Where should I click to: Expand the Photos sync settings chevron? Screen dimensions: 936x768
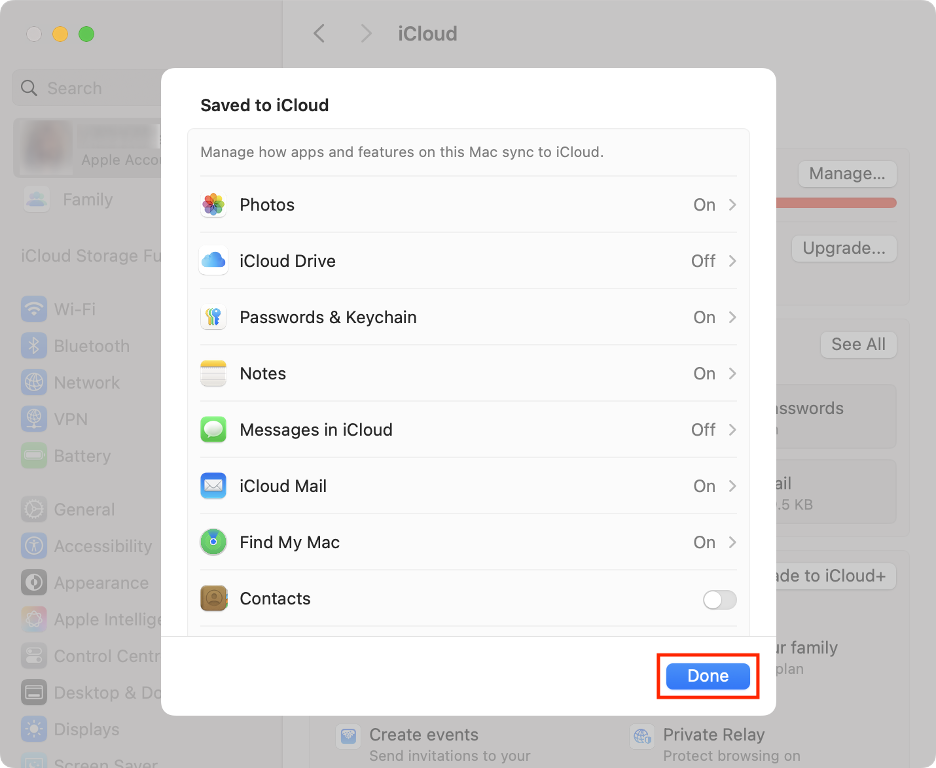(731, 204)
